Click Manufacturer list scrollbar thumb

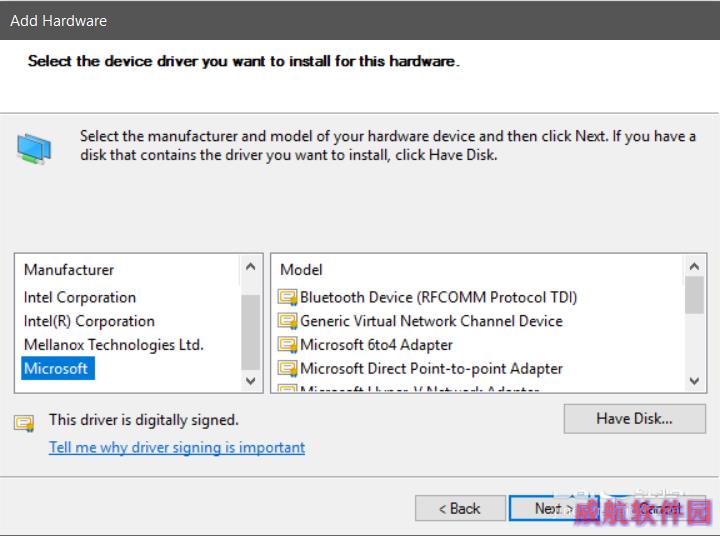(x=251, y=332)
